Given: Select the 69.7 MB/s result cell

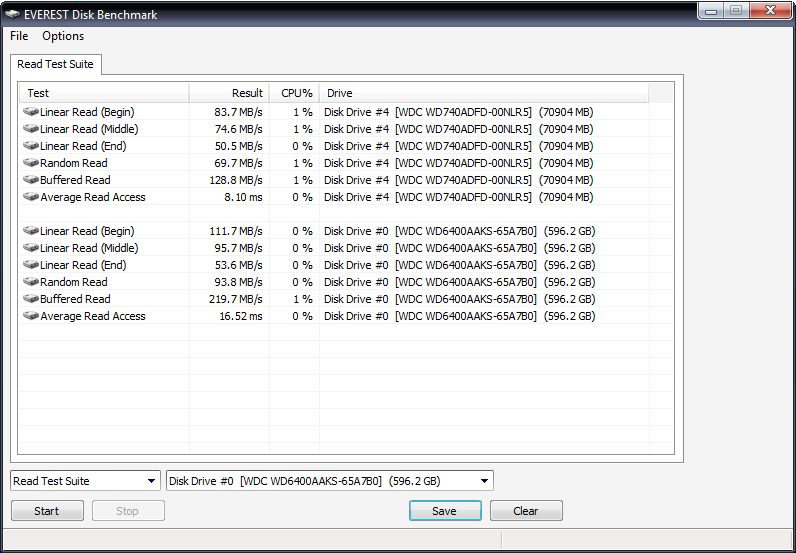Looking at the screenshot, I should pos(238,162).
